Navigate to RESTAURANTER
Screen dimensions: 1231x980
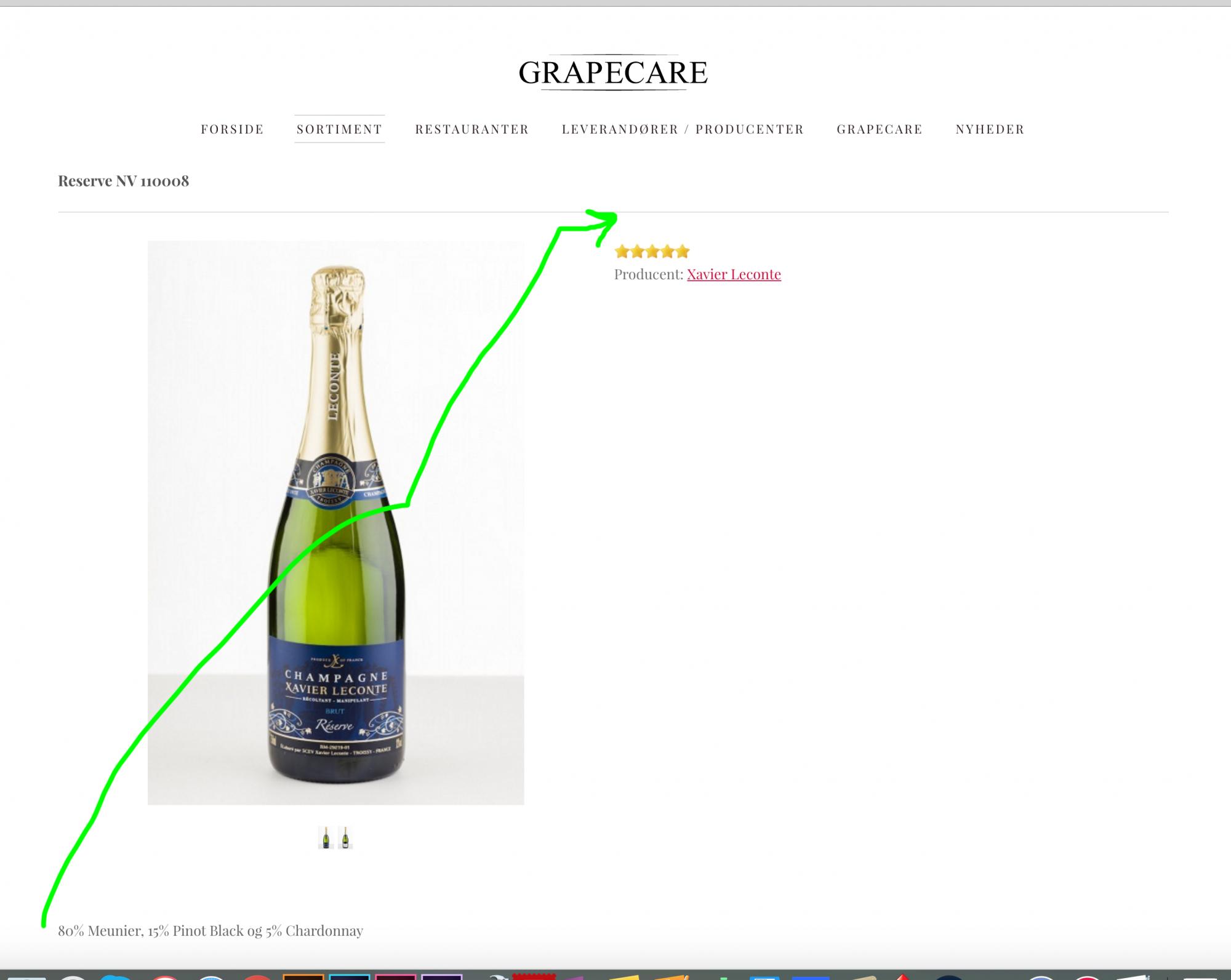pos(472,129)
